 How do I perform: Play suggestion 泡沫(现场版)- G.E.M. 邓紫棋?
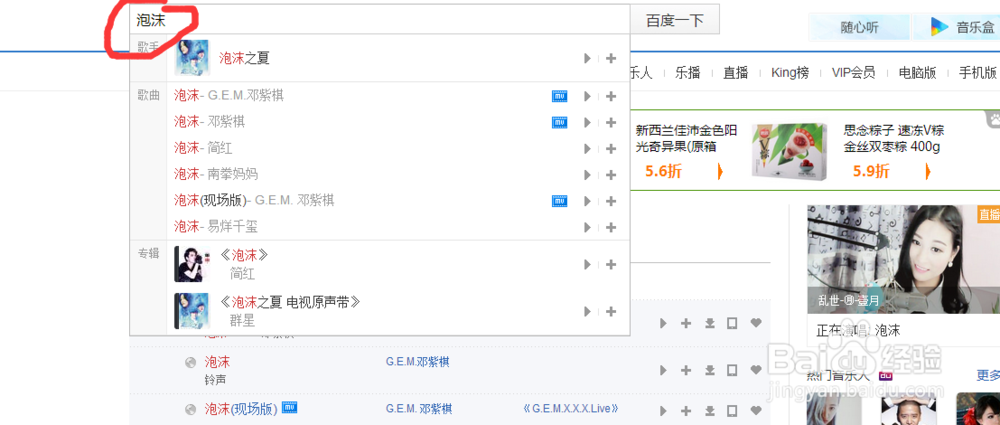click(x=587, y=201)
